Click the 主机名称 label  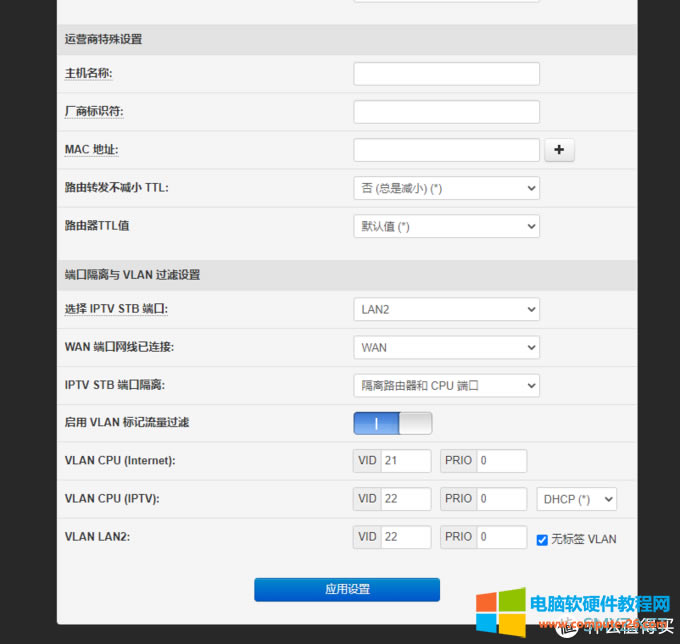(88, 73)
